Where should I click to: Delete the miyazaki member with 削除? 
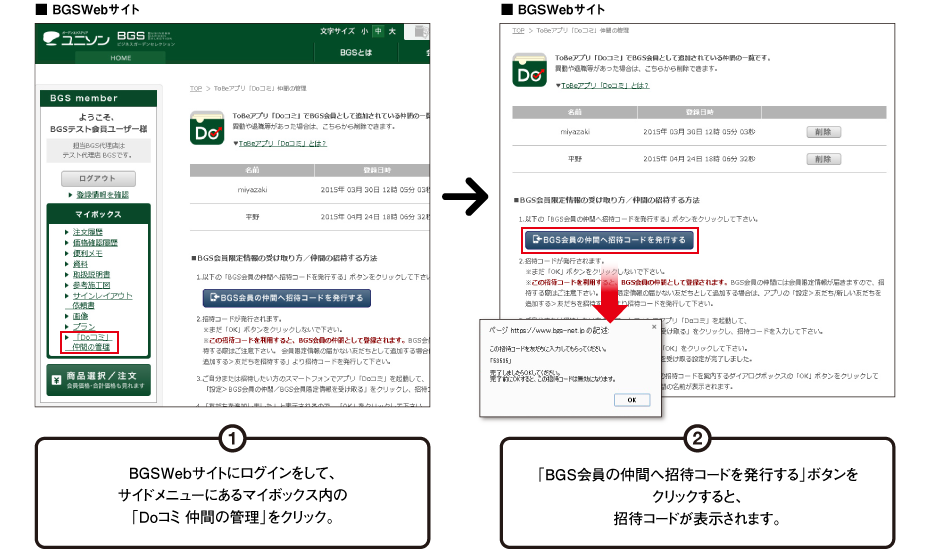(823, 132)
